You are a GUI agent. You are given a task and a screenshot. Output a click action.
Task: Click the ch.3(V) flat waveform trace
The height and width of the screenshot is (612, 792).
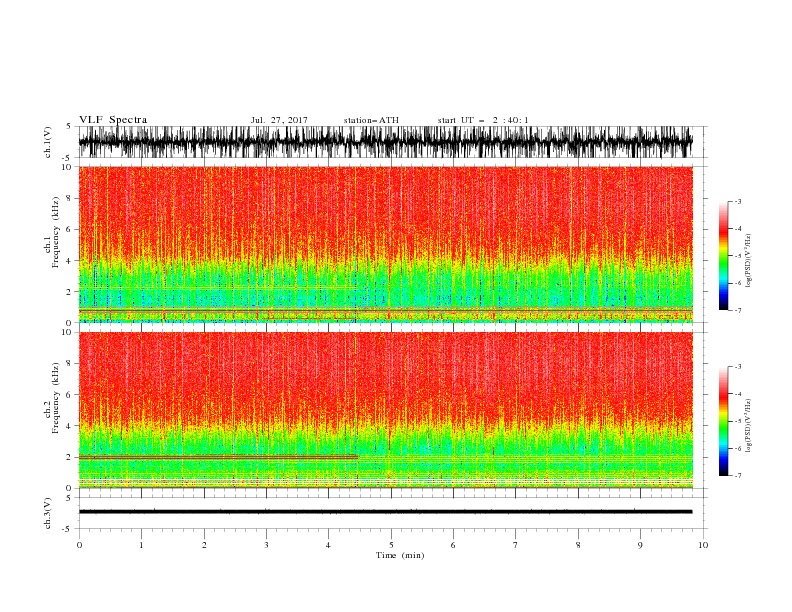[385, 512]
